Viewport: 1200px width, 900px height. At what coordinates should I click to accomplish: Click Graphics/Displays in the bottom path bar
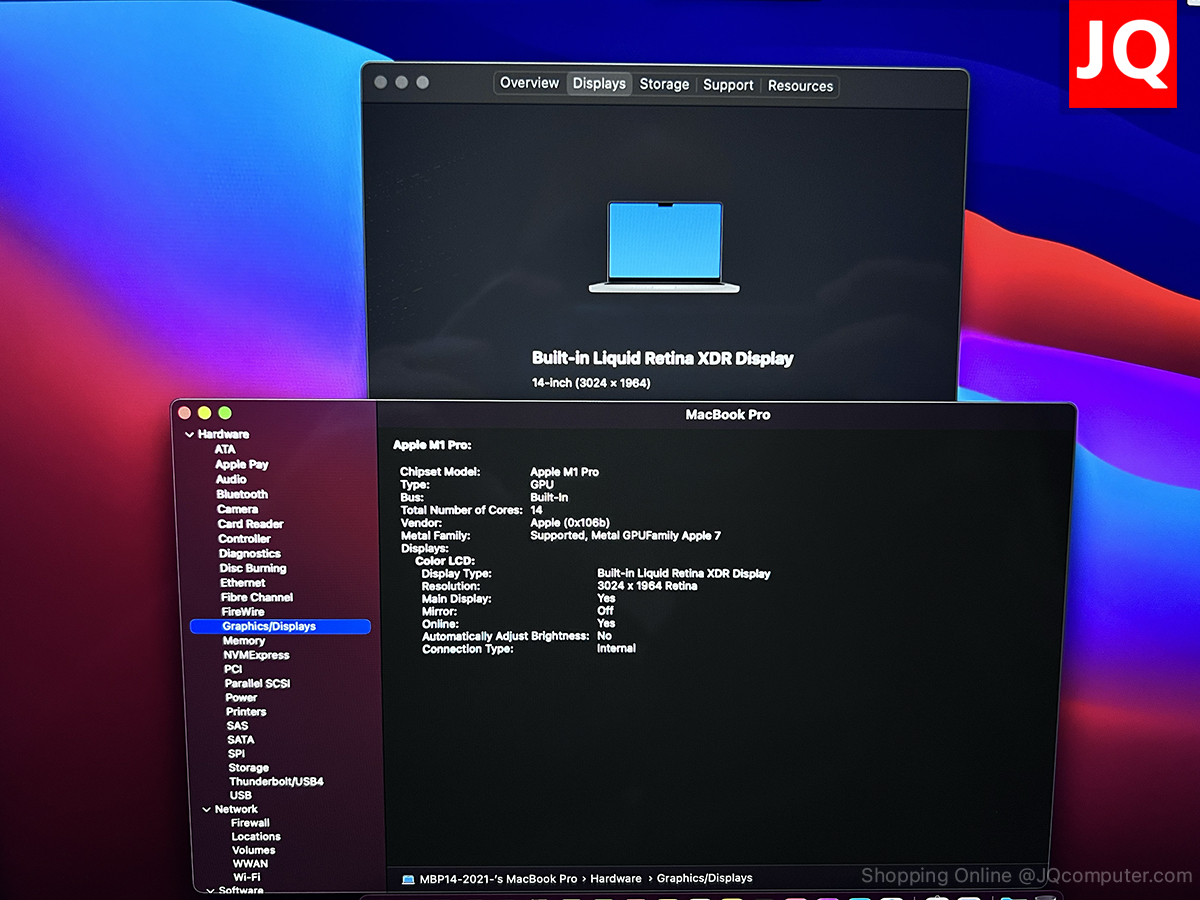(704, 878)
